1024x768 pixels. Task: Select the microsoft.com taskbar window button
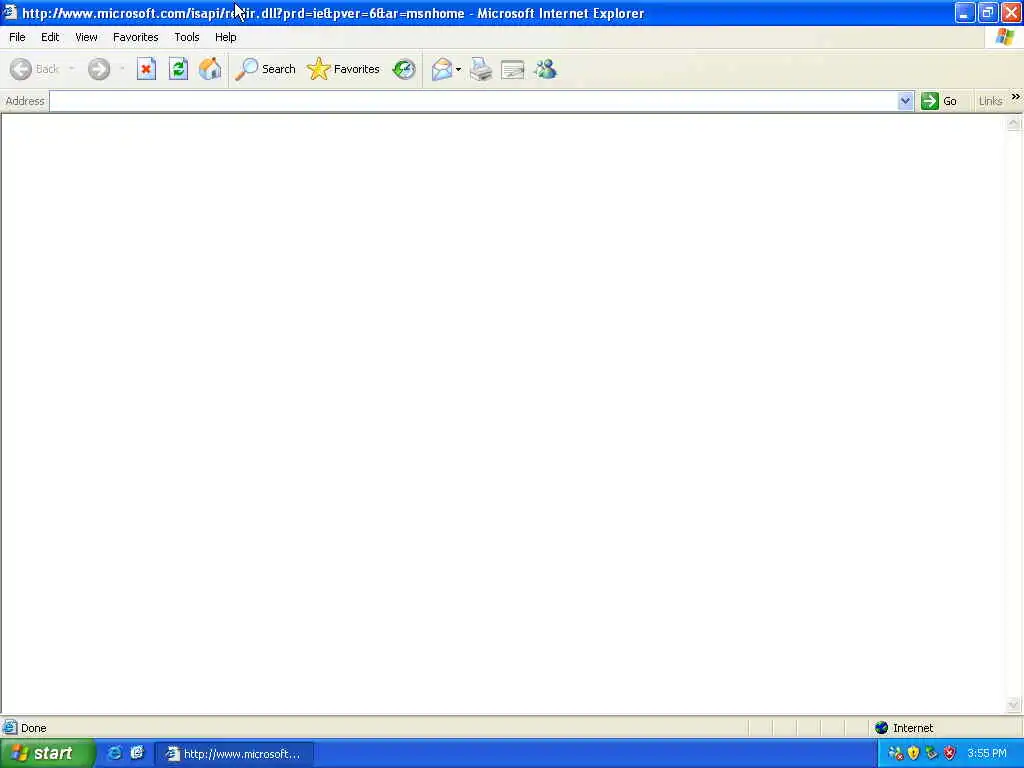pos(234,754)
